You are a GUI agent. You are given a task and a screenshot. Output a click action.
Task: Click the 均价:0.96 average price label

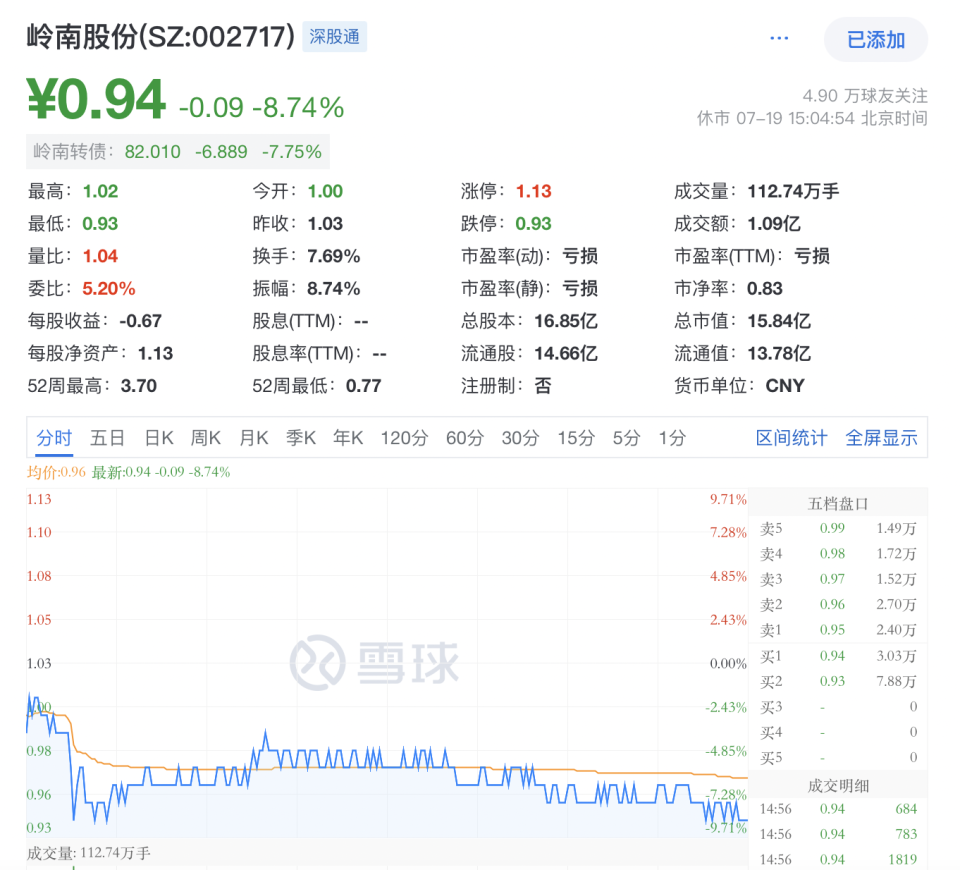[56, 472]
